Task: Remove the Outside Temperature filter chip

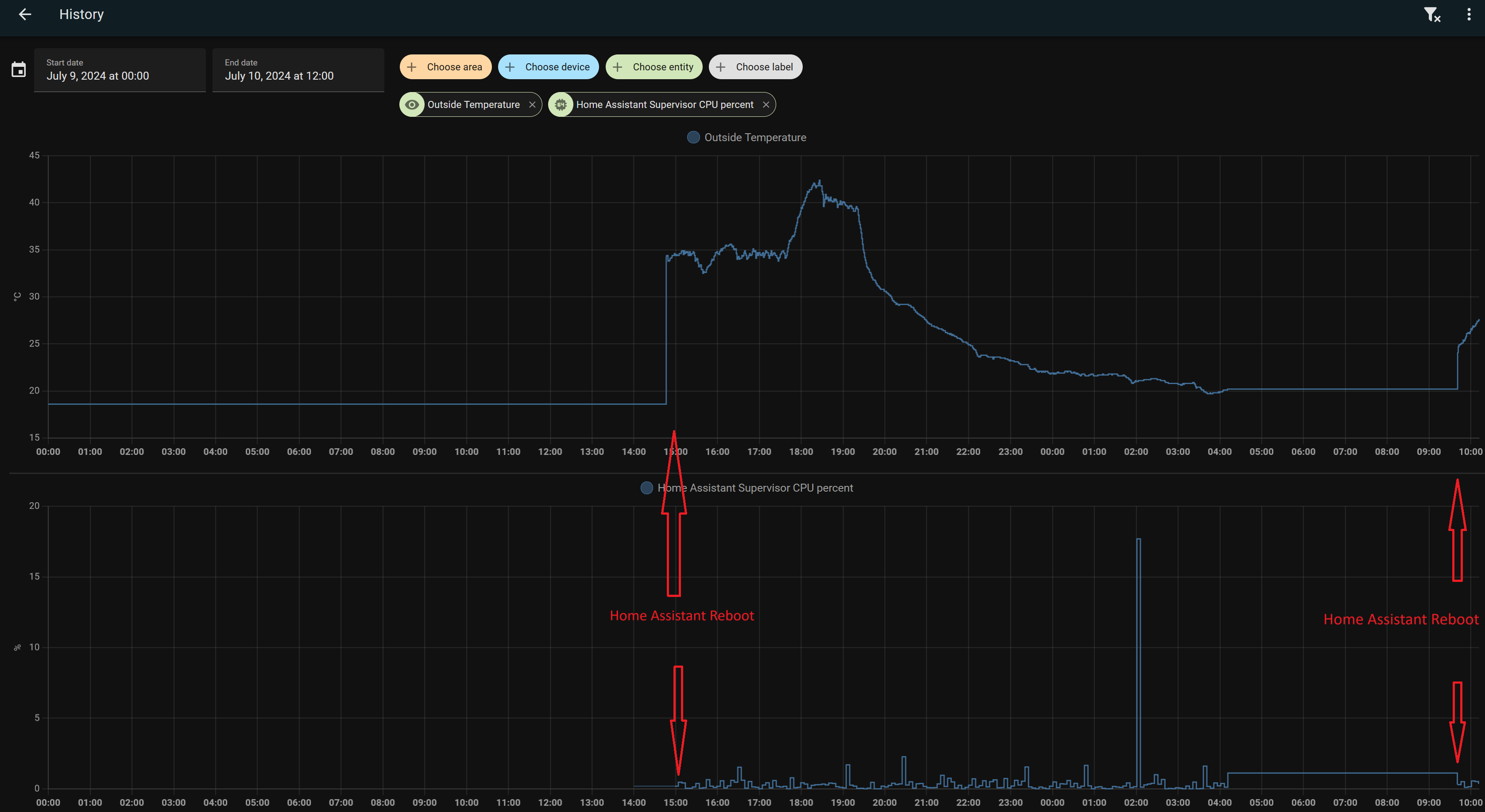Action: (532, 104)
